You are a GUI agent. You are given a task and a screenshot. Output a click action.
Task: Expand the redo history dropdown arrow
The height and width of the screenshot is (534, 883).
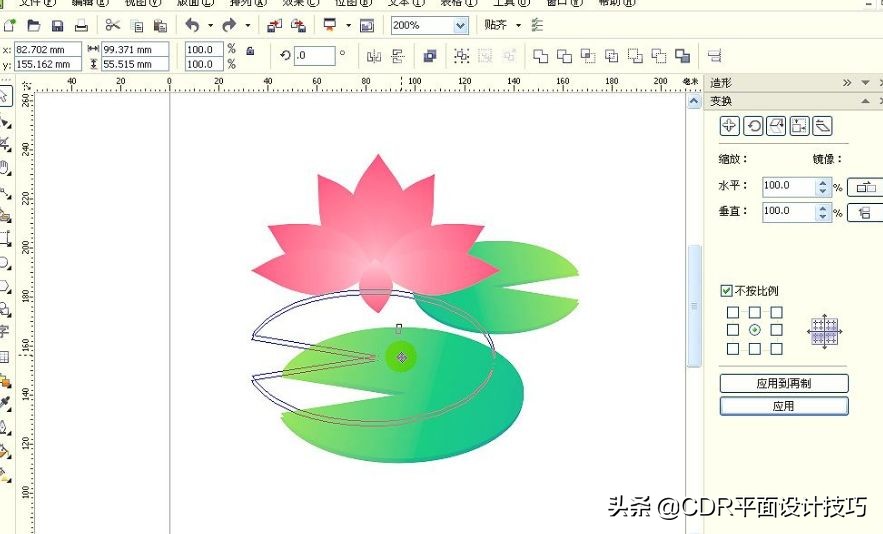tap(247, 25)
